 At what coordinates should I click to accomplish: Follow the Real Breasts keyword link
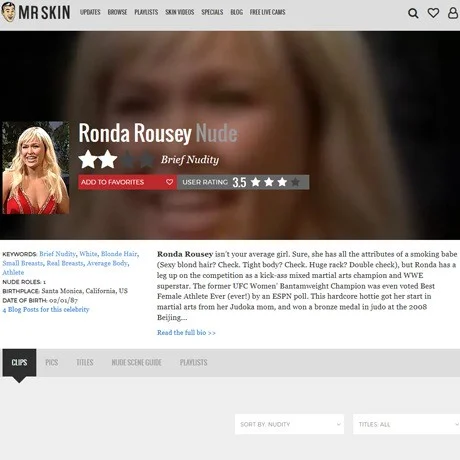65,263
